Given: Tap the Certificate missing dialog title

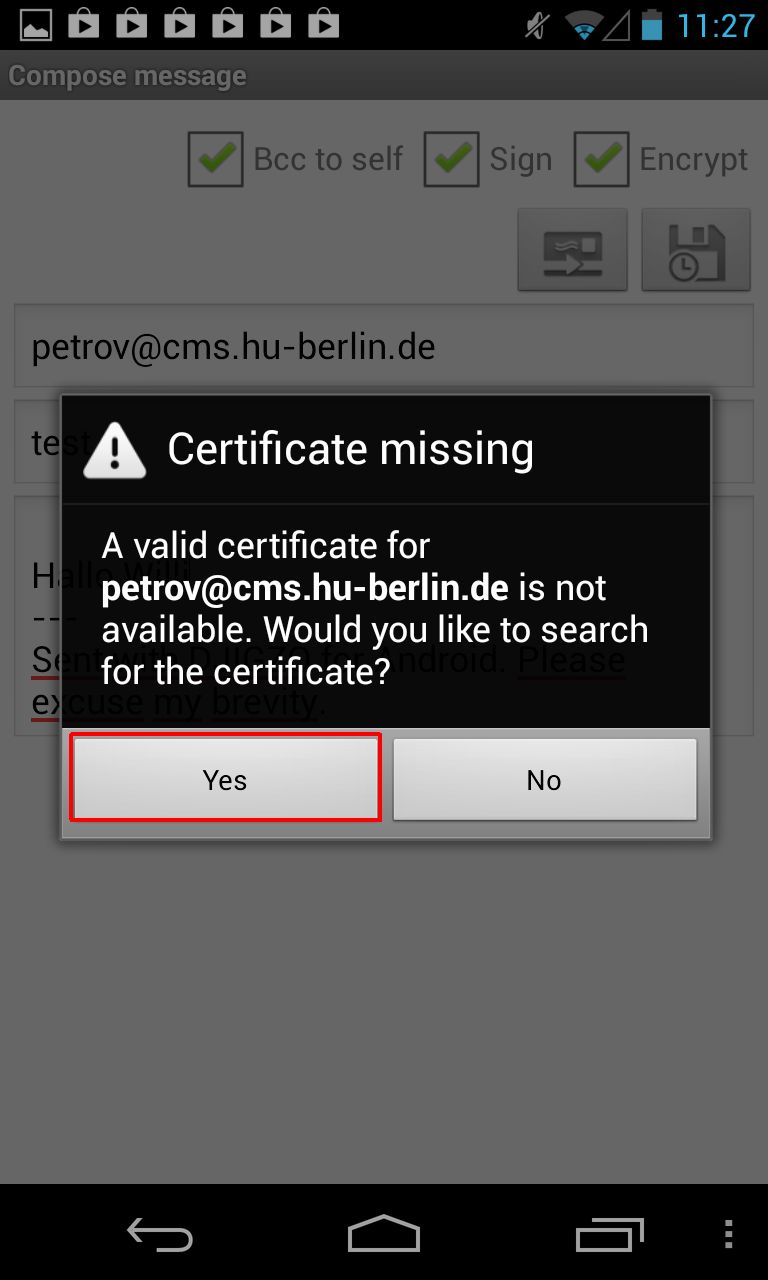Looking at the screenshot, I should tap(350, 449).
